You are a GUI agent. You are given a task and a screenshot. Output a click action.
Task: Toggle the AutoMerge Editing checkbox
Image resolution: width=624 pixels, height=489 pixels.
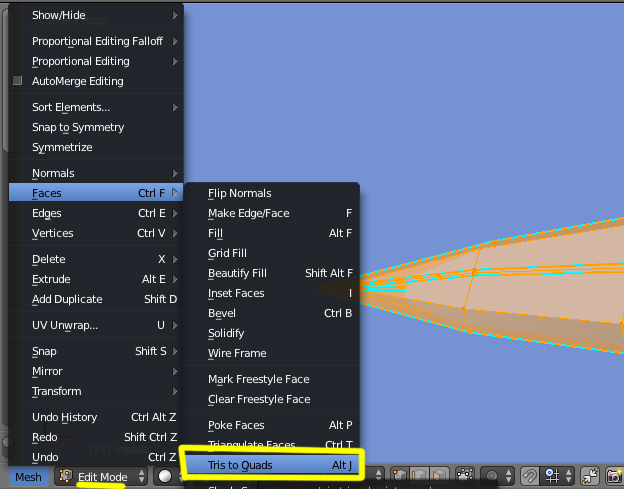coord(17,81)
